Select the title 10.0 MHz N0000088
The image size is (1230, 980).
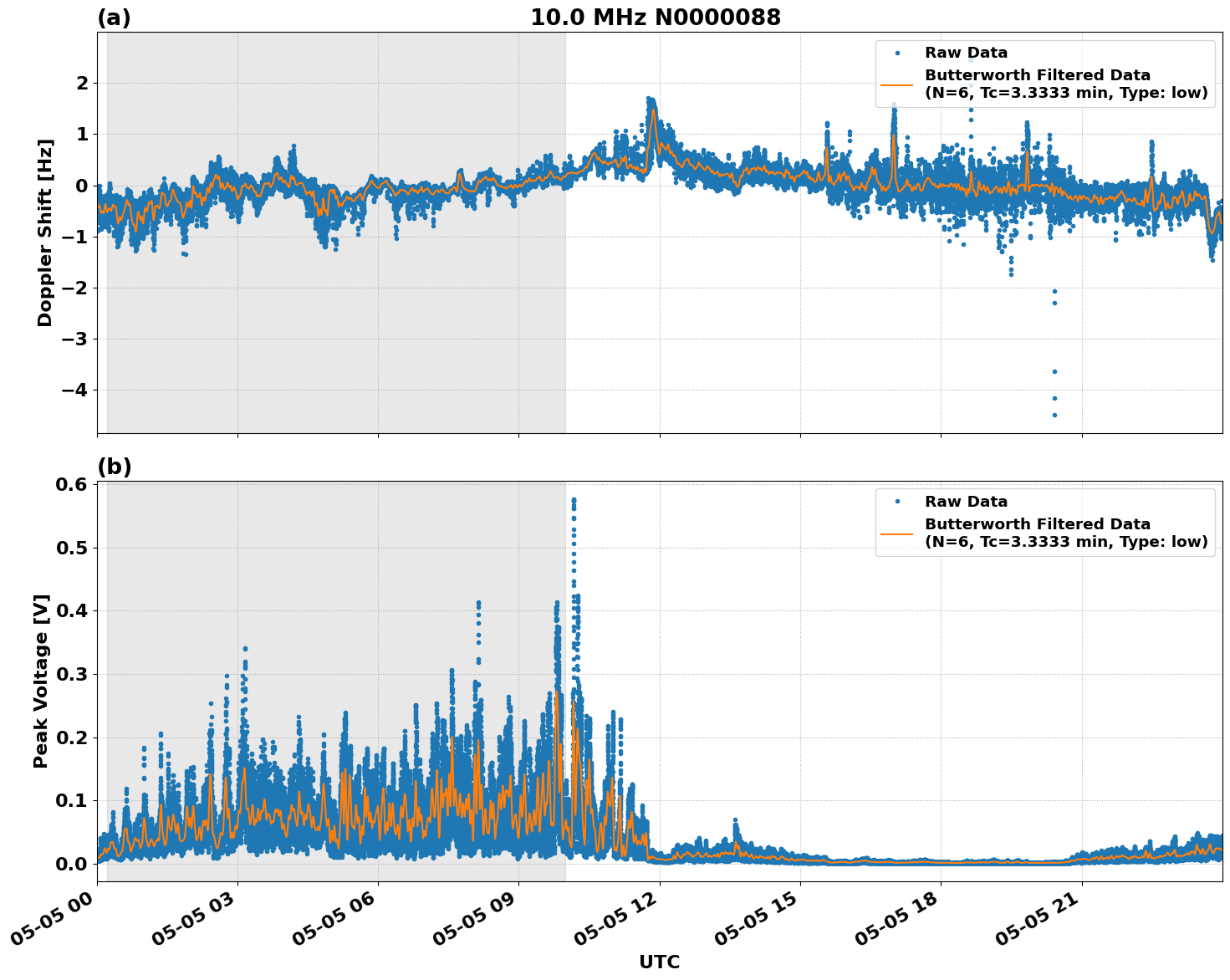656,15
